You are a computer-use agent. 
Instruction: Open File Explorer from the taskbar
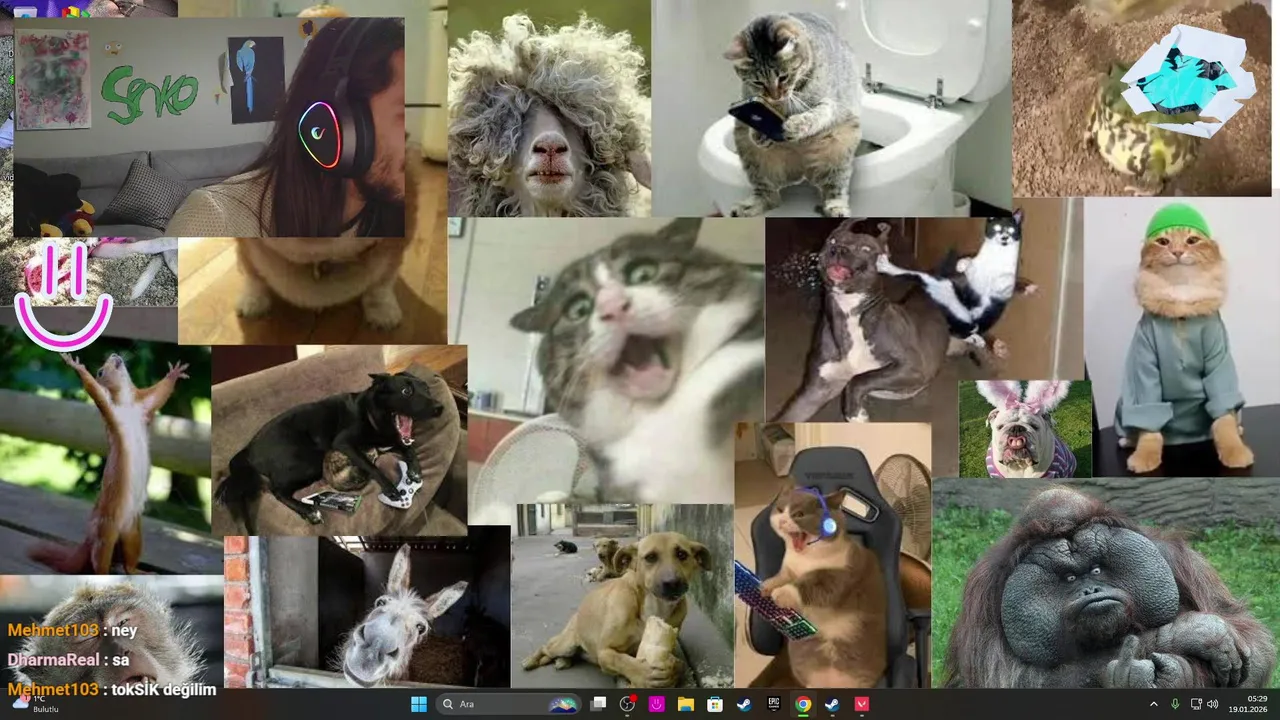point(686,704)
